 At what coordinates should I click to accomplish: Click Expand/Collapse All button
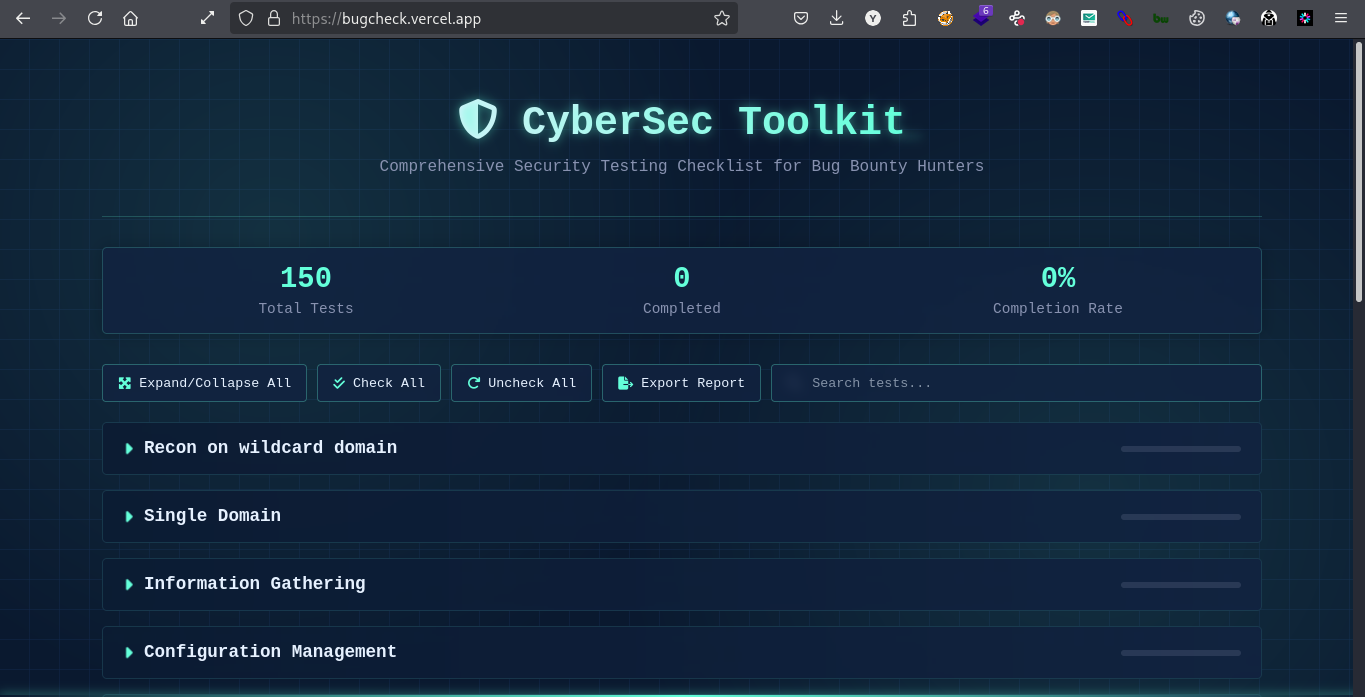point(204,383)
